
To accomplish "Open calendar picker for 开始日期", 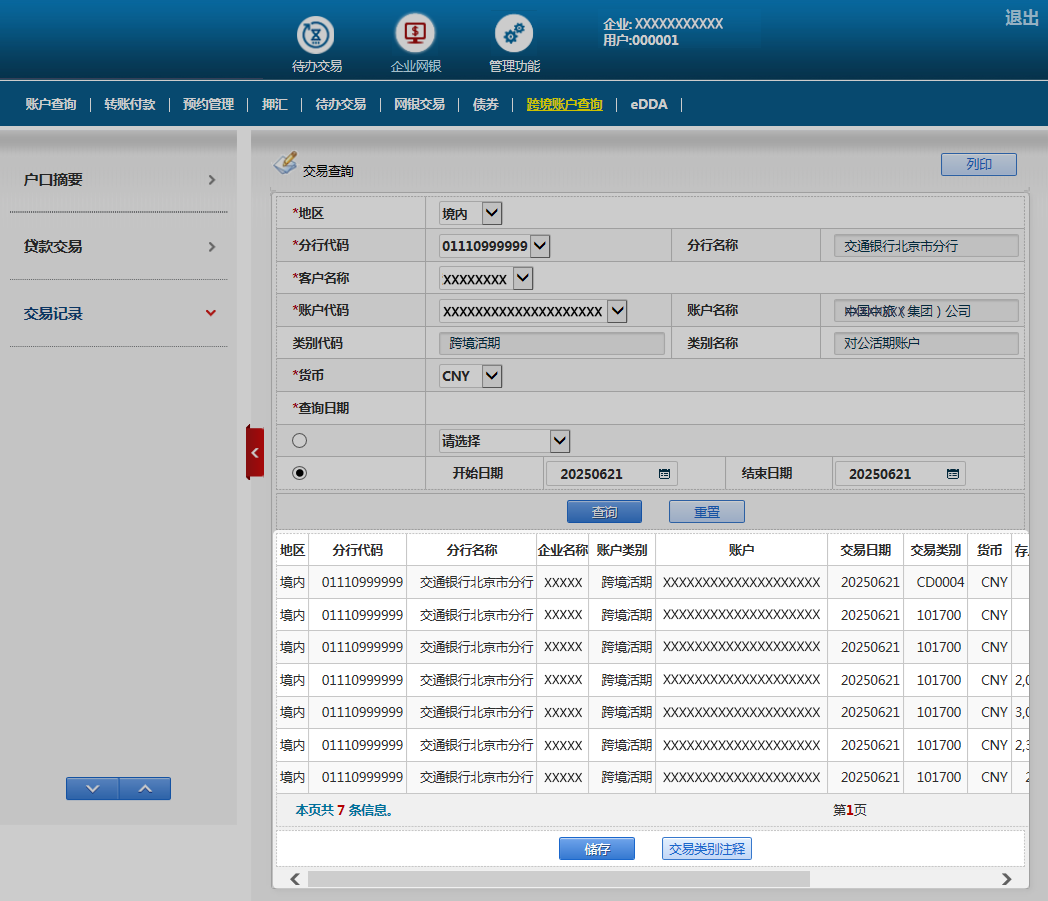I will coord(664,474).
